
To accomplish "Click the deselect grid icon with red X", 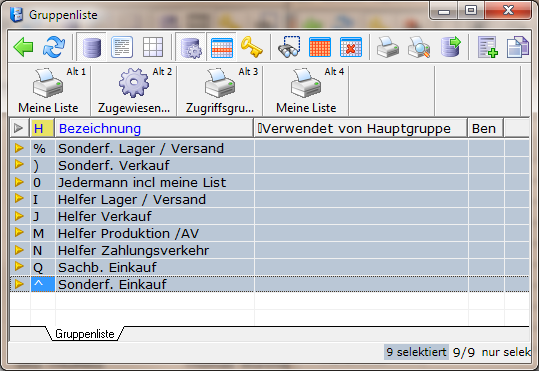I will [x=351, y=47].
